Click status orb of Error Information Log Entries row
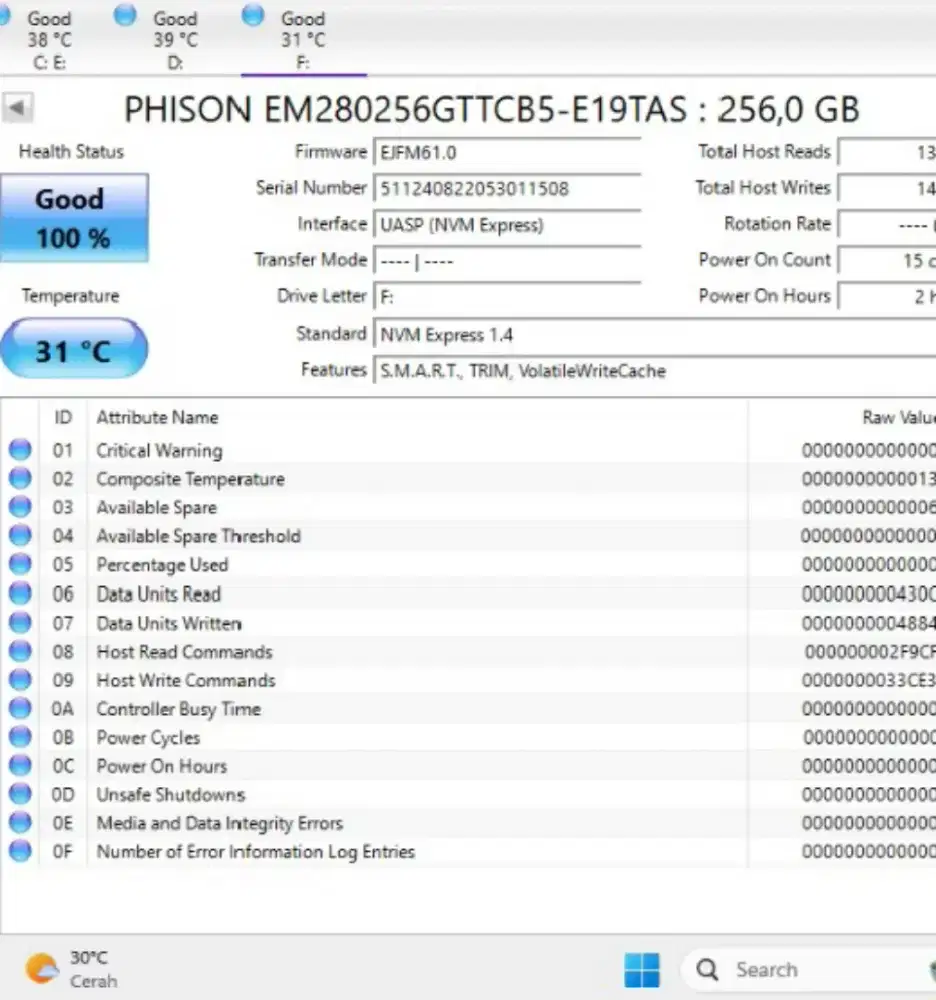 coord(20,851)
